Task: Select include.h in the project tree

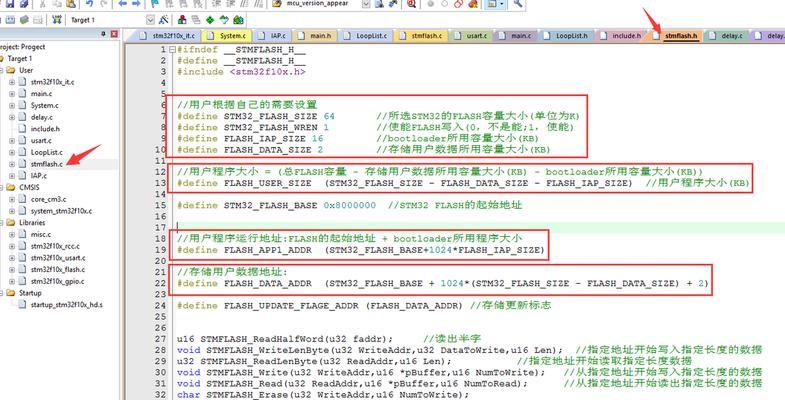Action: pos(45,129)
